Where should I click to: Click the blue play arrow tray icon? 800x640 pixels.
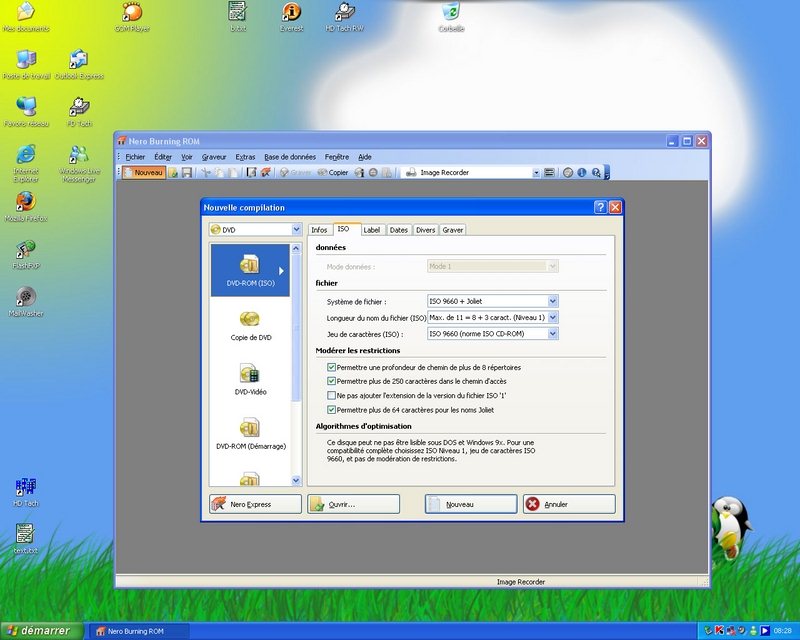point(764,631)
